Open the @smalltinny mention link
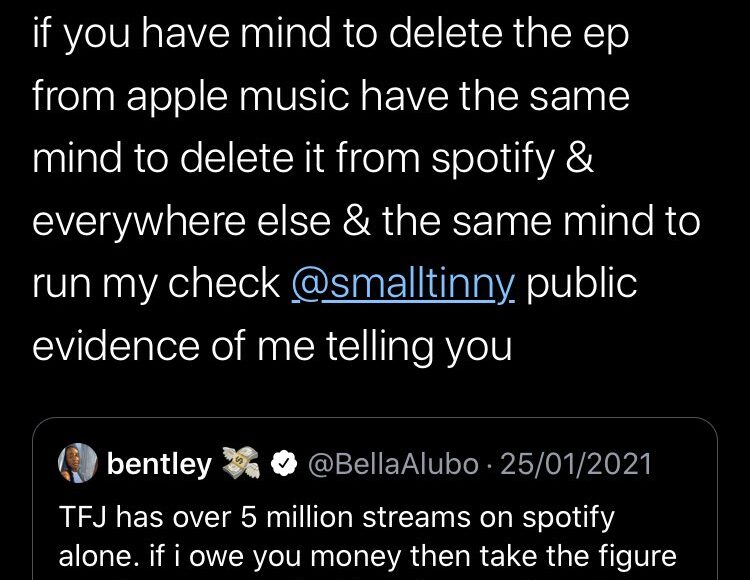 [x=403, y=283]
